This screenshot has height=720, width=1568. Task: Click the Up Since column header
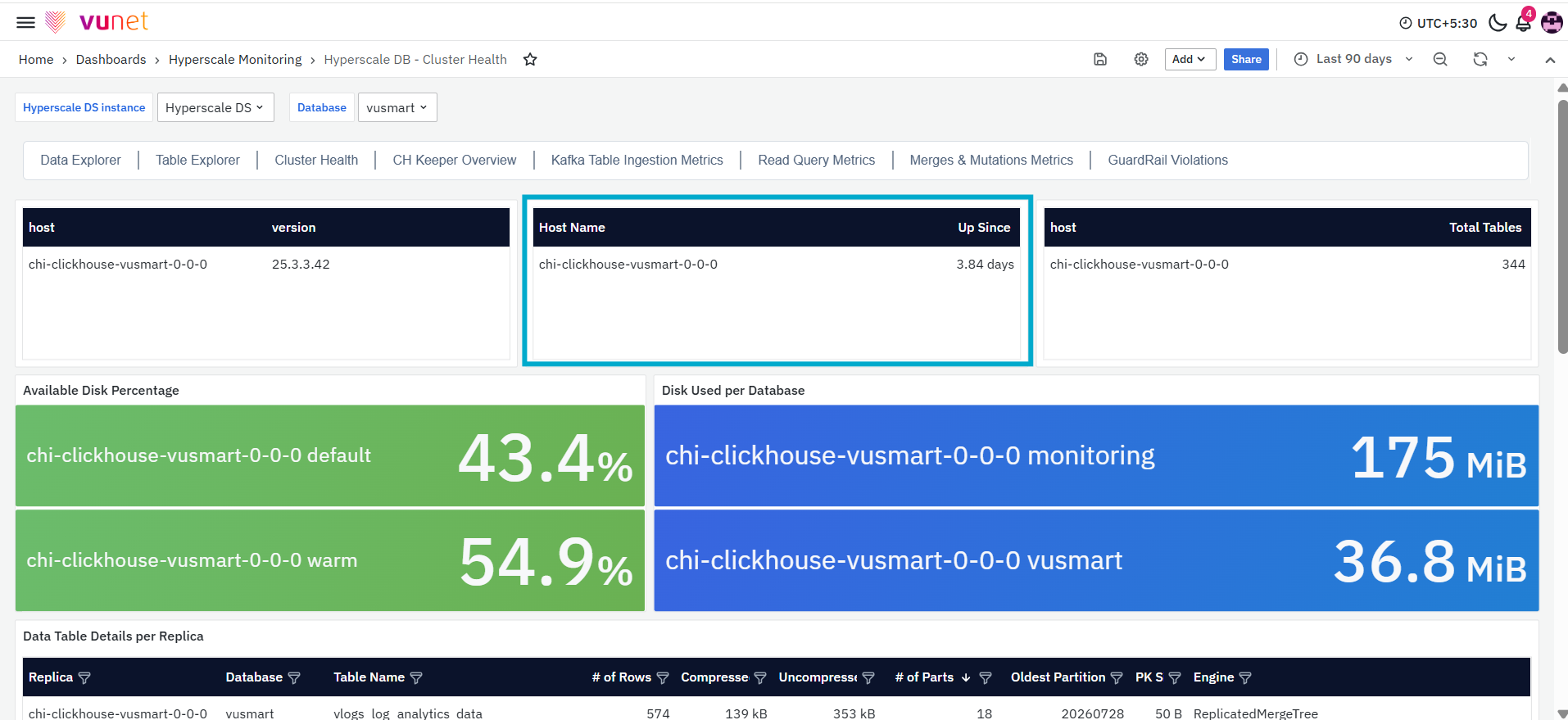click(984, 228)
